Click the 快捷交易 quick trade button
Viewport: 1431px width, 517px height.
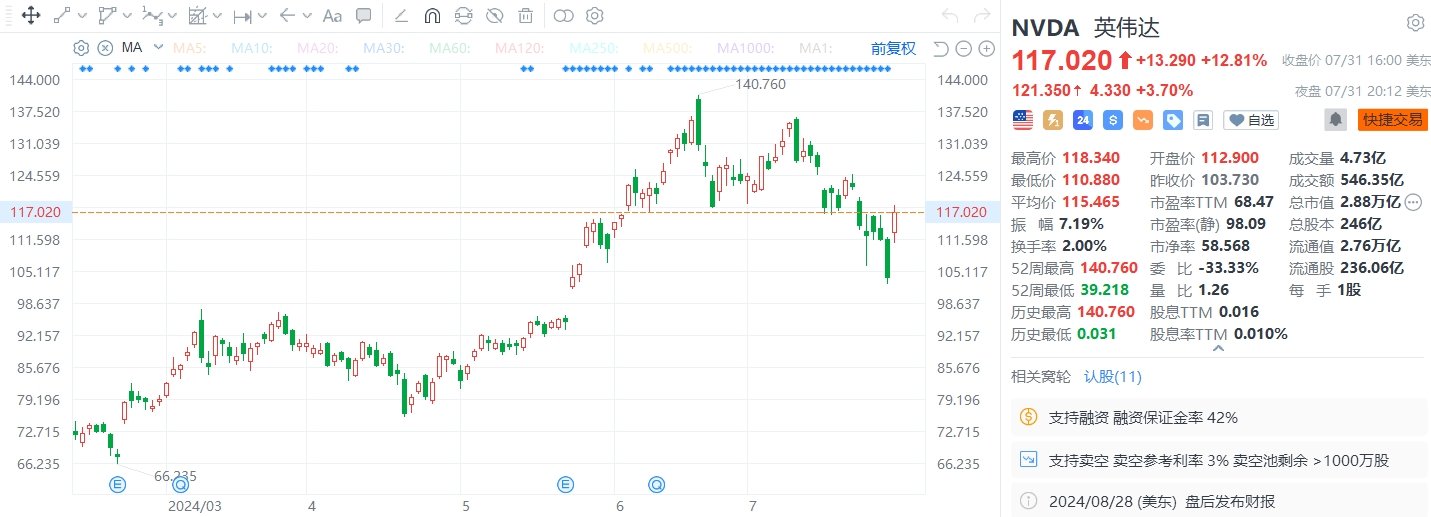pos(1392,120)
